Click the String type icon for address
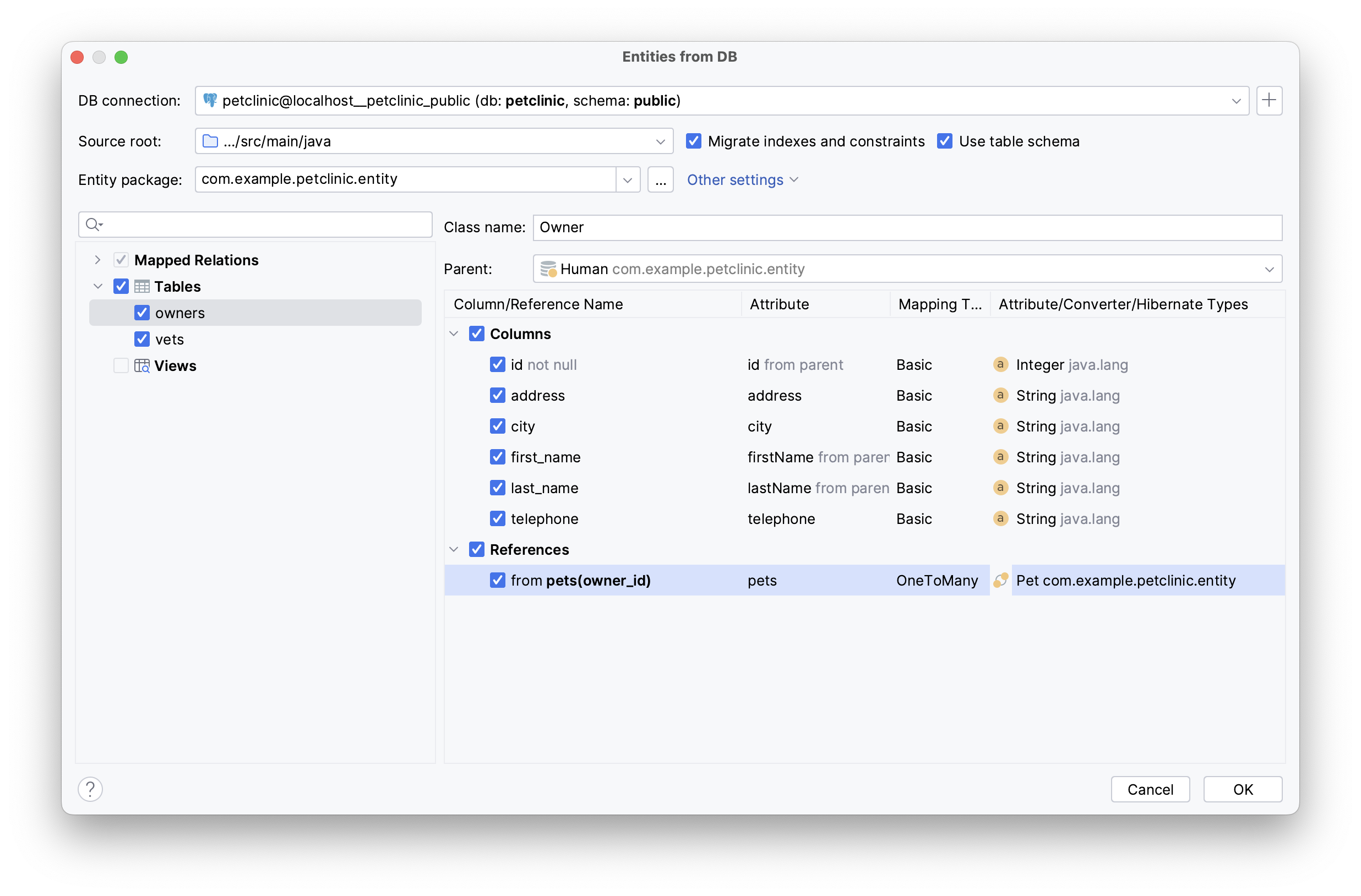Image resolution: width=1361 pixels, height=896 pixels. 998,395
